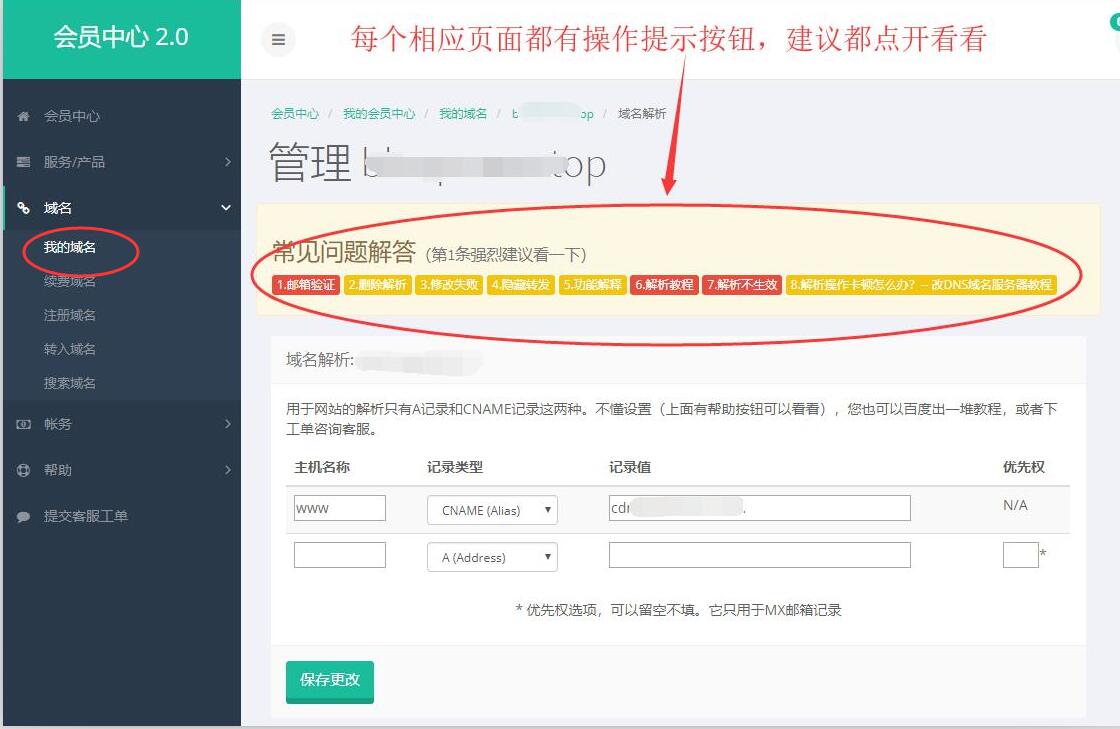
Task: Click the 我的域名 breadcrumb link
Action: 463,114
